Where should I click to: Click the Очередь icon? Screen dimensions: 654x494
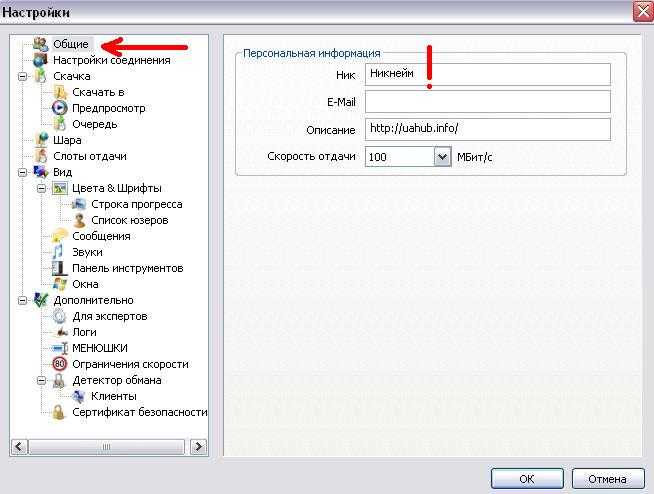click(x=60, y=124)
